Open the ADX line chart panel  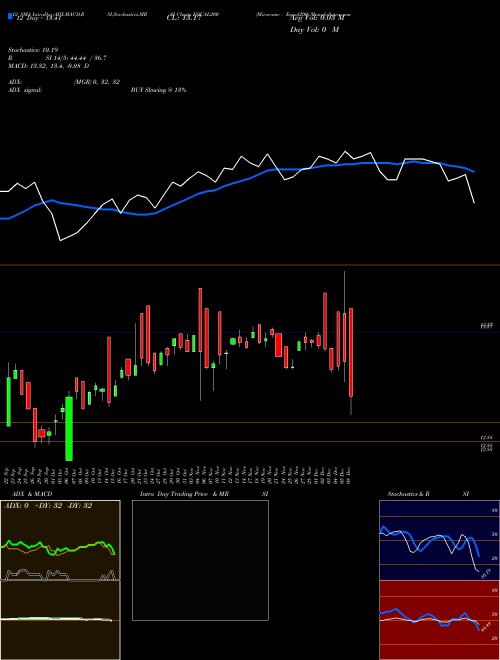(x=60, y=540)
